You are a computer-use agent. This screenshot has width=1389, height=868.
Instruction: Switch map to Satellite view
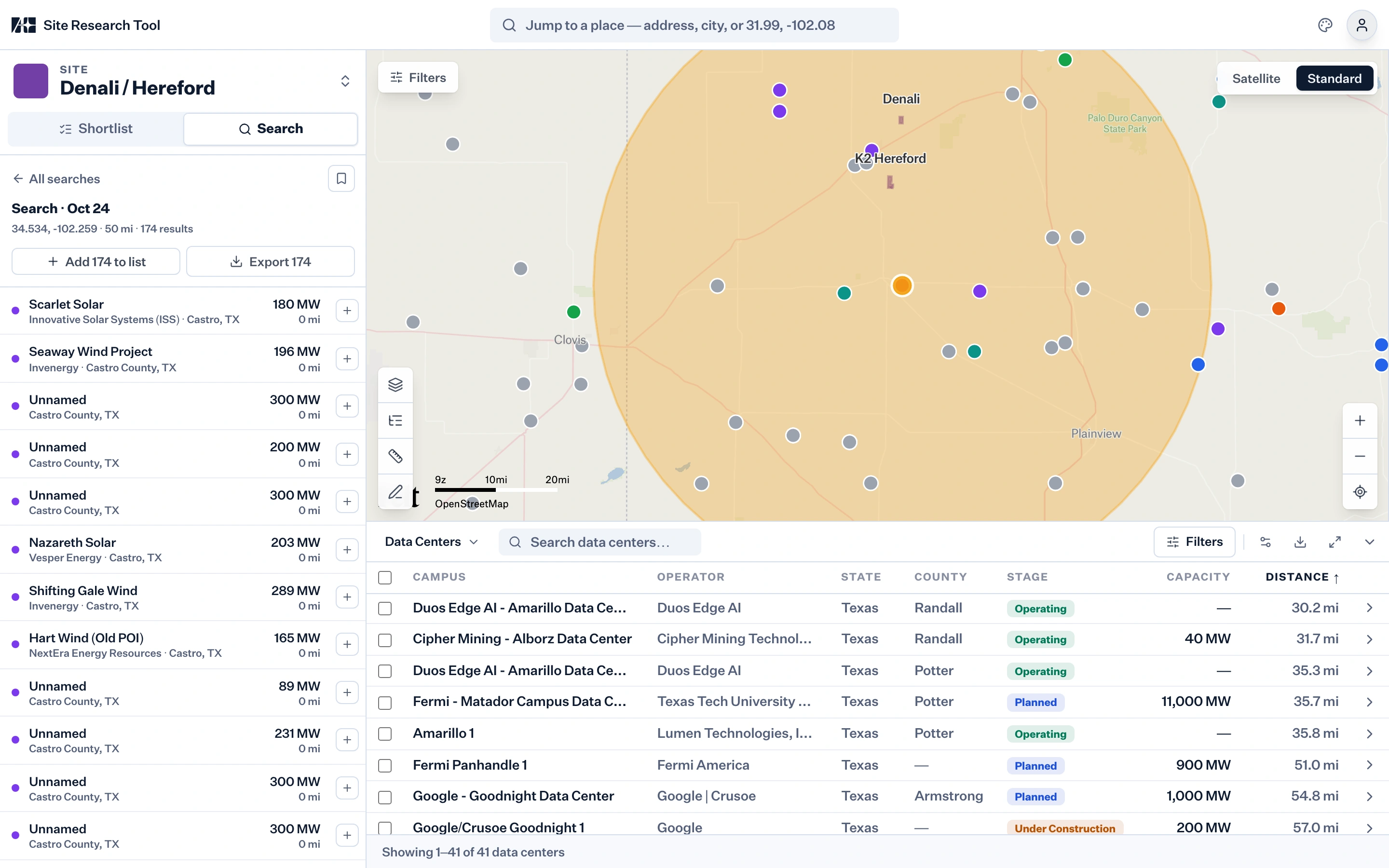pos(1256,79)
